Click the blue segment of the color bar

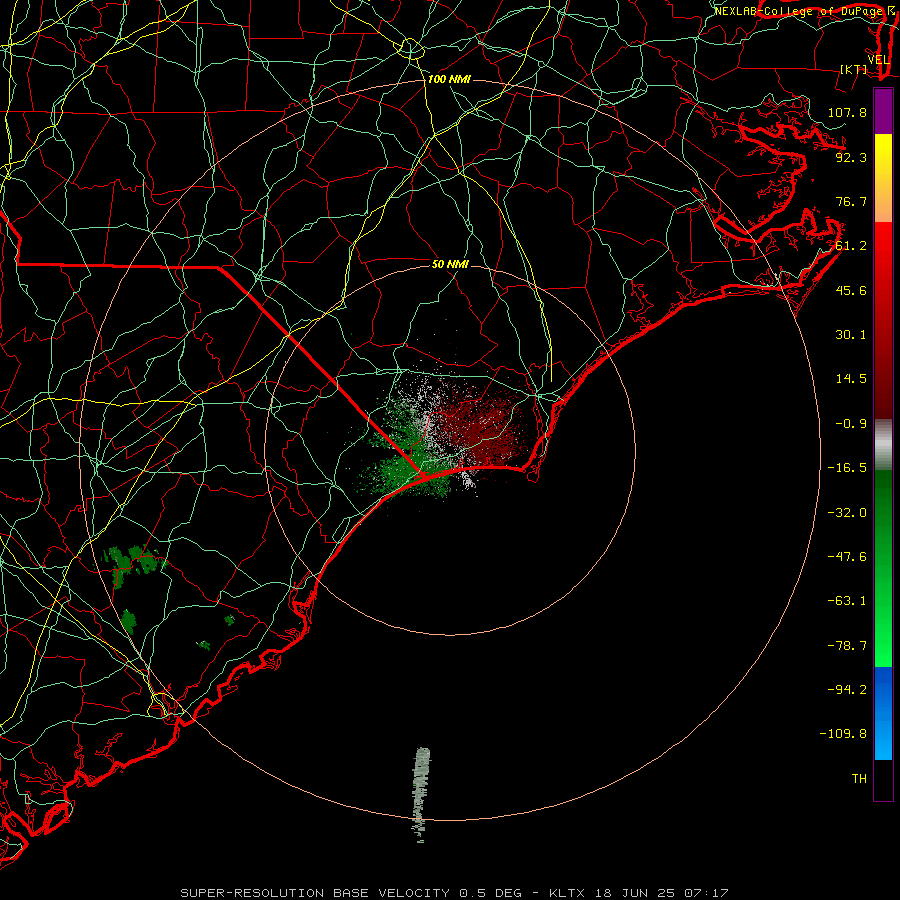tap(883, 713)
